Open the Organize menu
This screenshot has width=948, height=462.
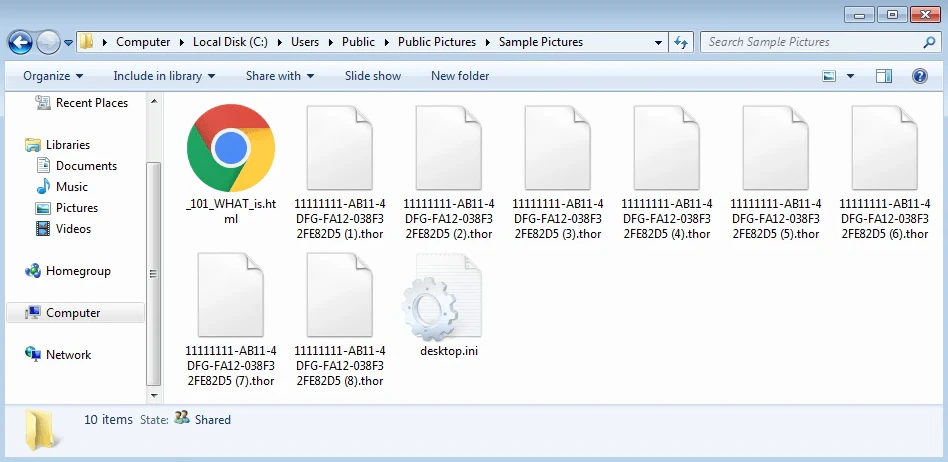[x=53, y=76]
